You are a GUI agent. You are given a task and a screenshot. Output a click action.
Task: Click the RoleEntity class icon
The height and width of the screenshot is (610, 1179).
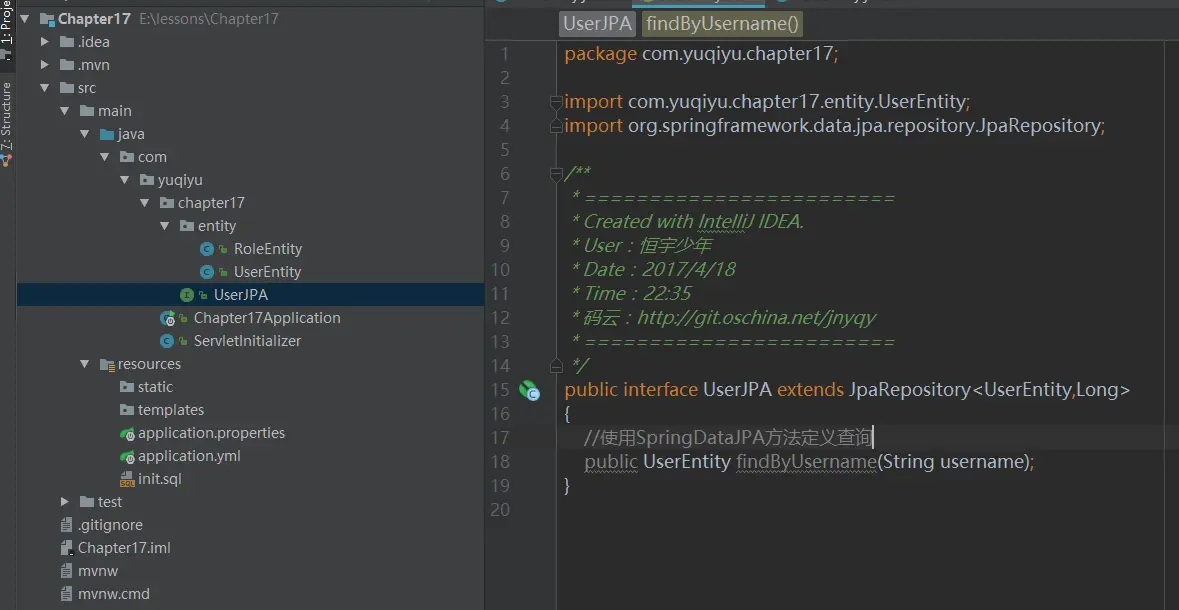(207, 249)
